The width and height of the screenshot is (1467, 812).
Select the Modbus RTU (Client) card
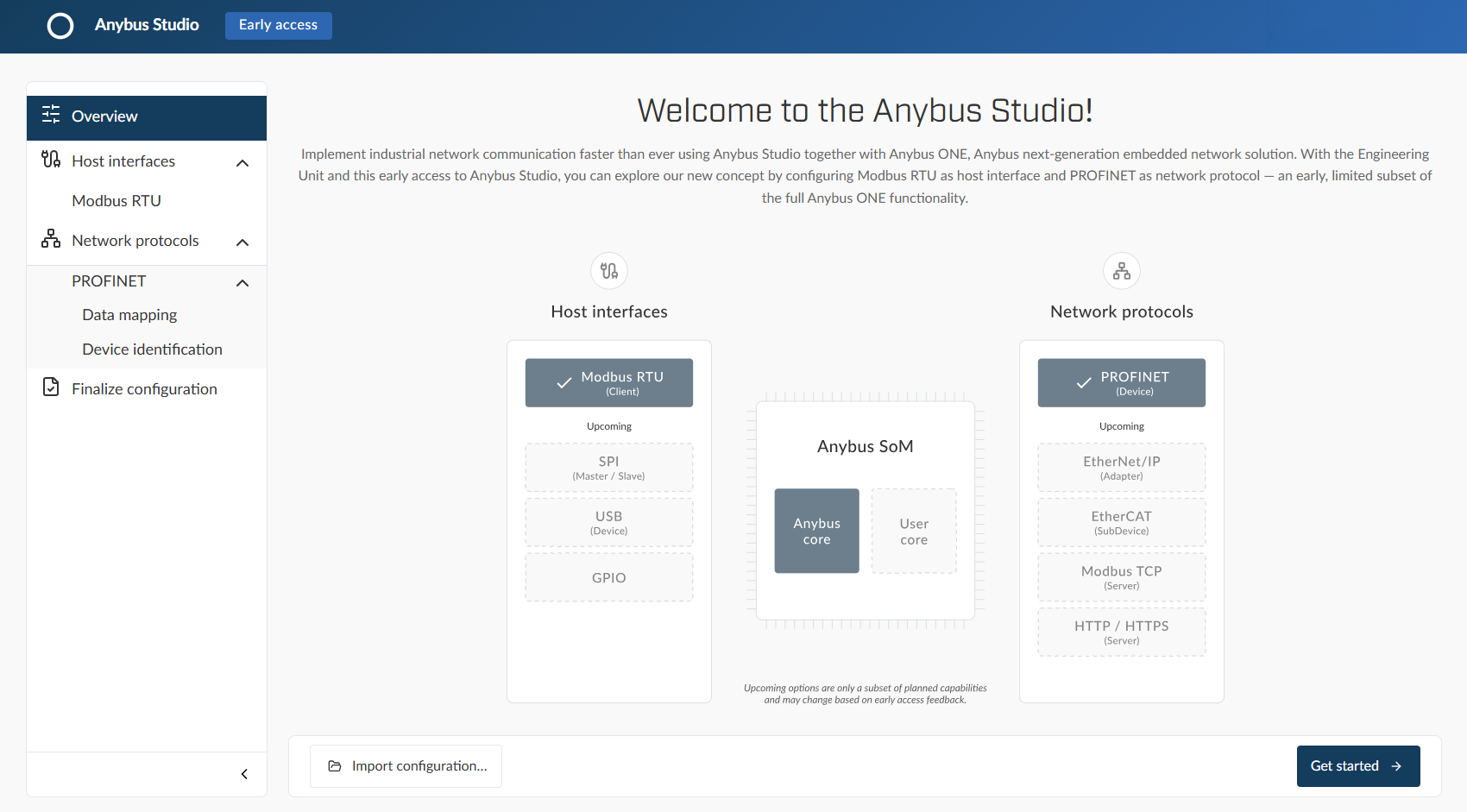tap(609, 383)
